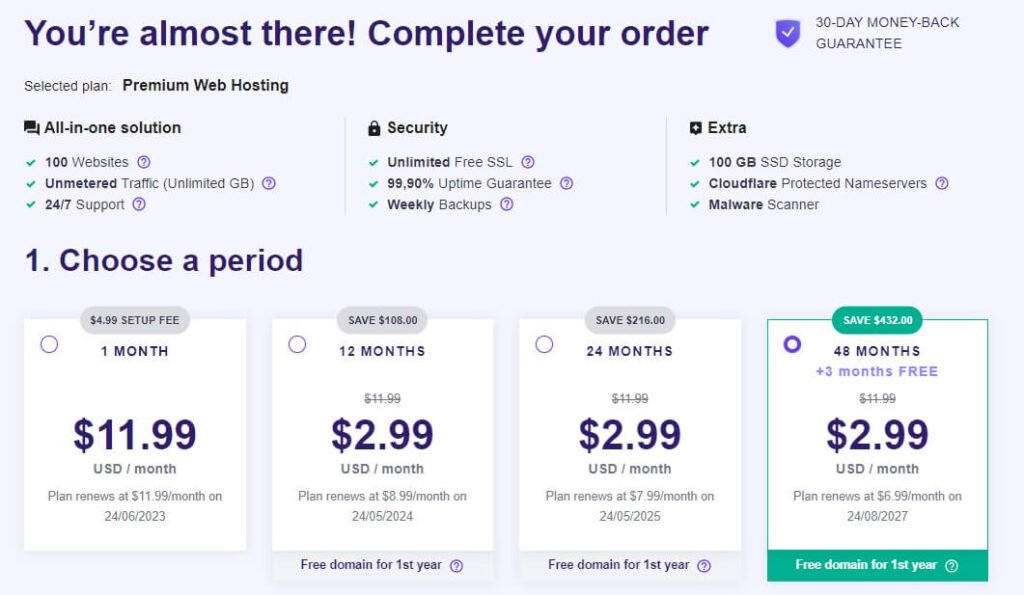
Task: Select the 48 months radio button
Action: pos(792,344)
